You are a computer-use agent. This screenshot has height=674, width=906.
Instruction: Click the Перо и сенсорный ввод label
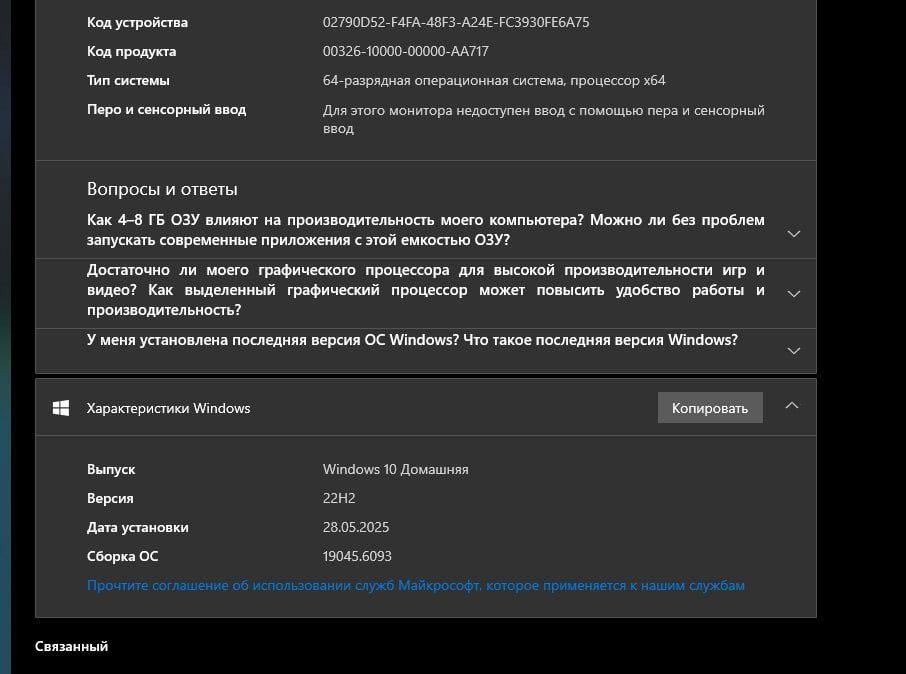click(x=166, y=109)
